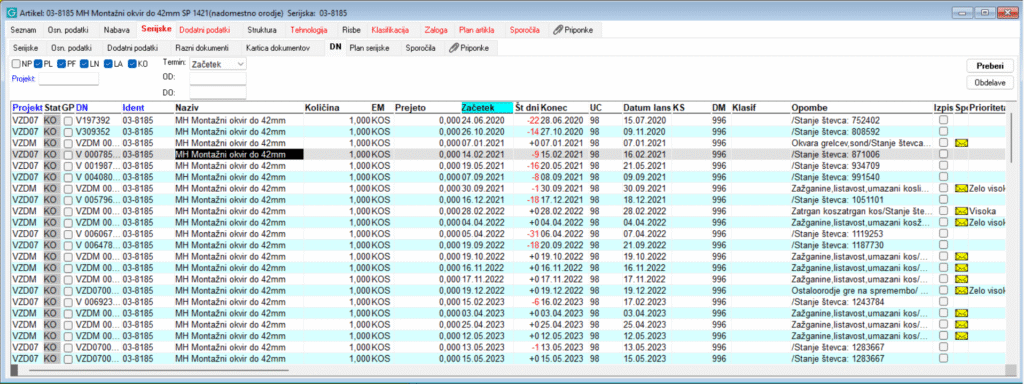The height and width of the screenshot is (384, 1024).
Task: Click the envelope icon in the 28.02.2022 row
Action: coord(961,211)
